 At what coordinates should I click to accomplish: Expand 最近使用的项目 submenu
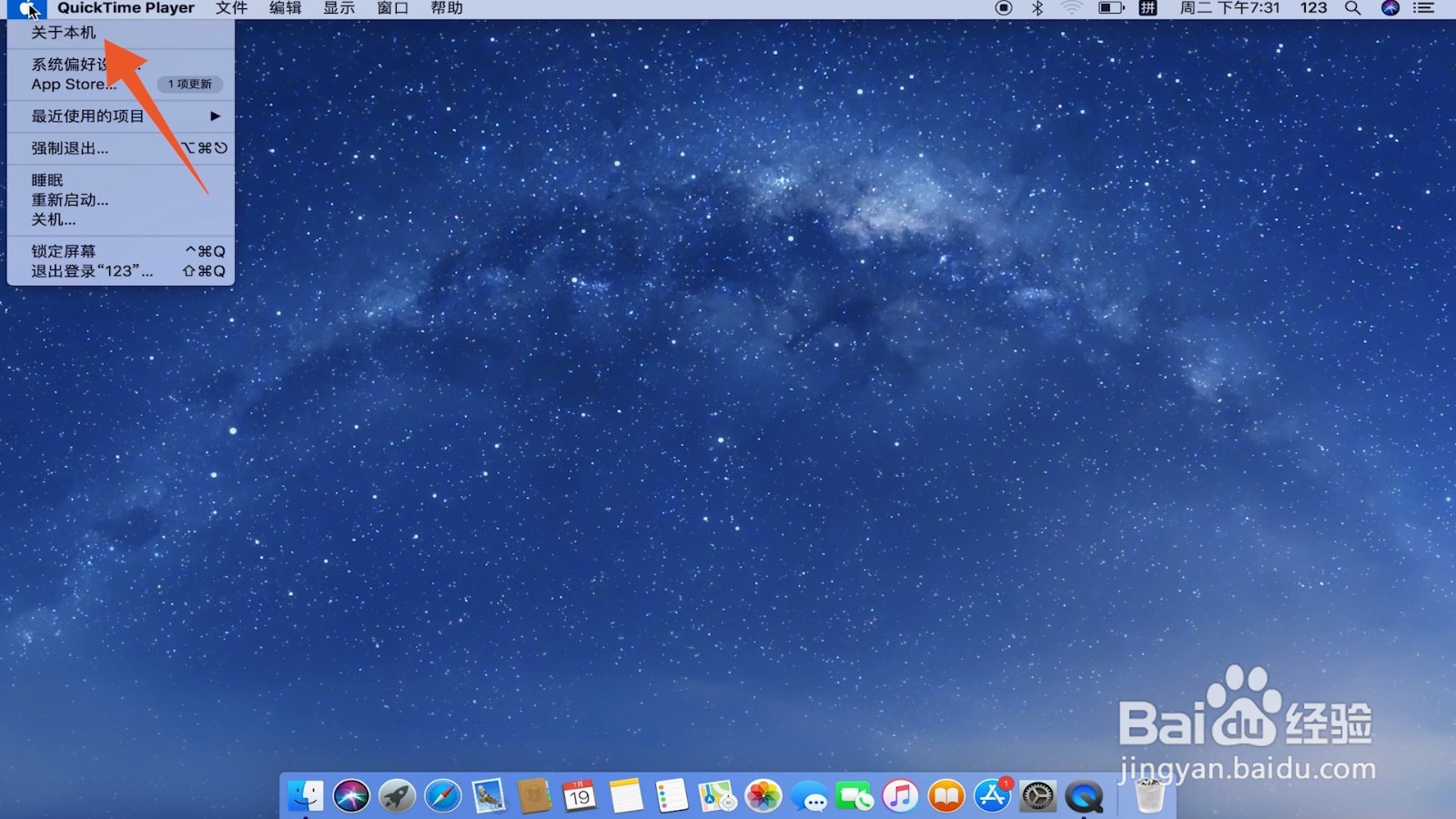(120, 116)
